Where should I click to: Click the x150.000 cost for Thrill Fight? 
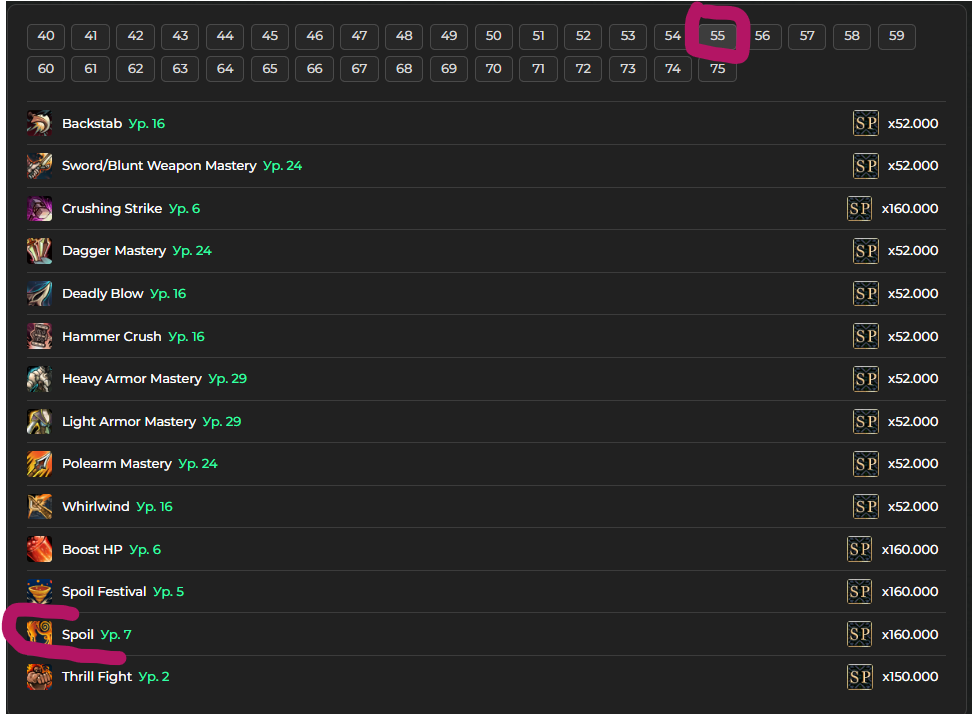coord(910,677)
